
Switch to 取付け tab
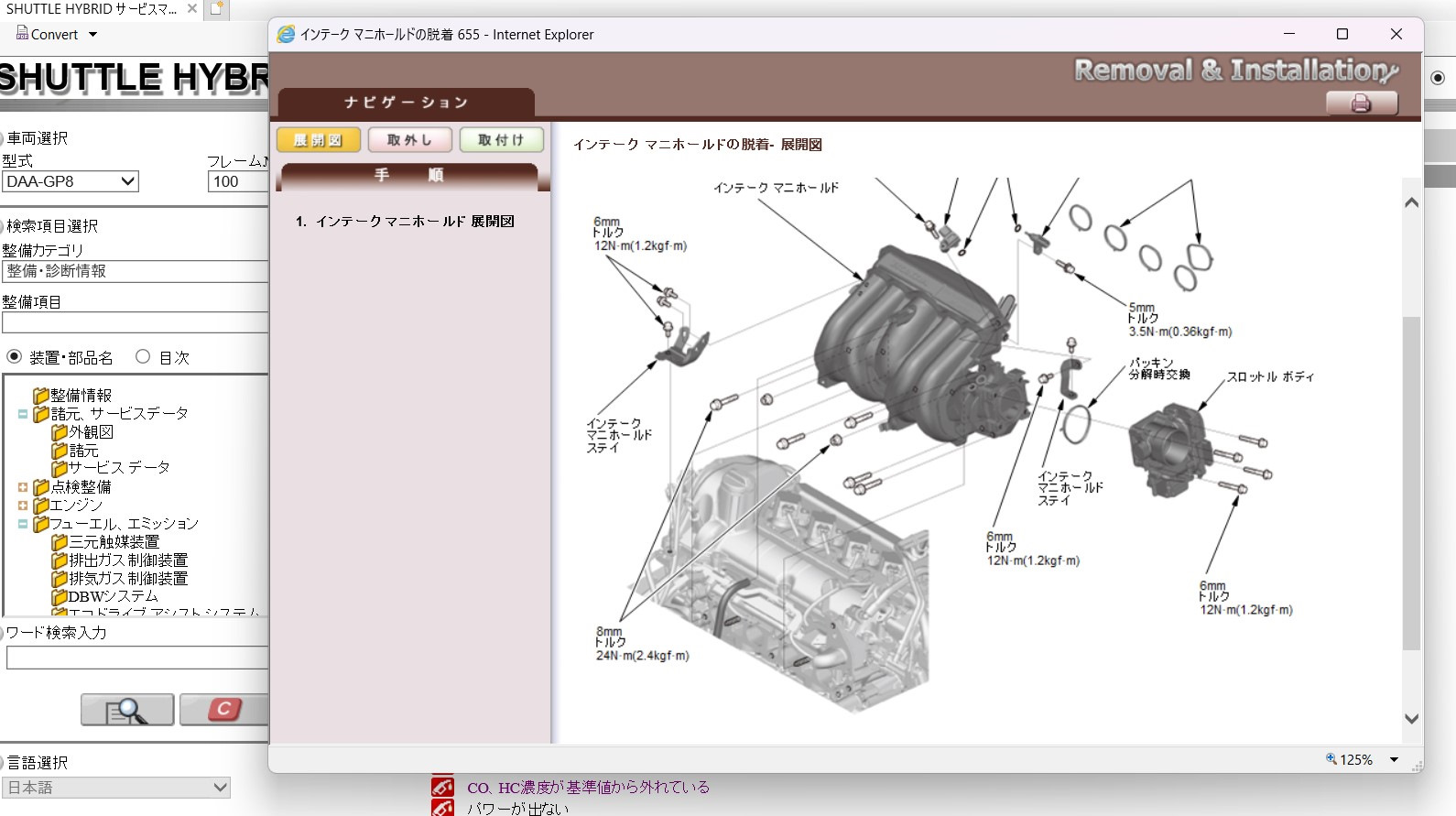point(501,140)
